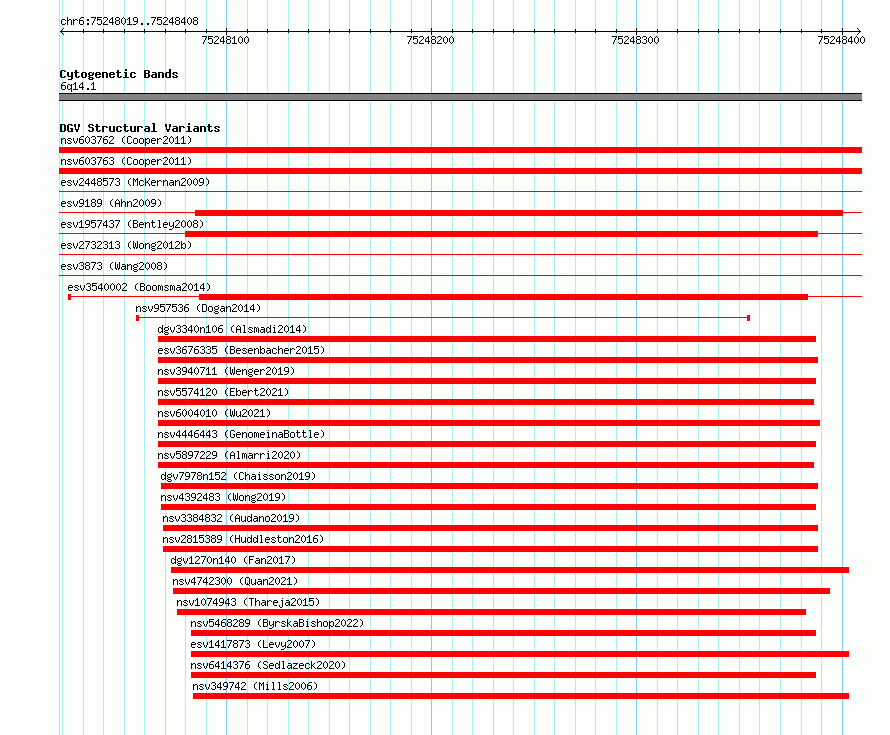This screenshot has width=890, height=735.
Task: Click the red bar under esv1957437 (Bentley2008)
Action: coord(501,234)
